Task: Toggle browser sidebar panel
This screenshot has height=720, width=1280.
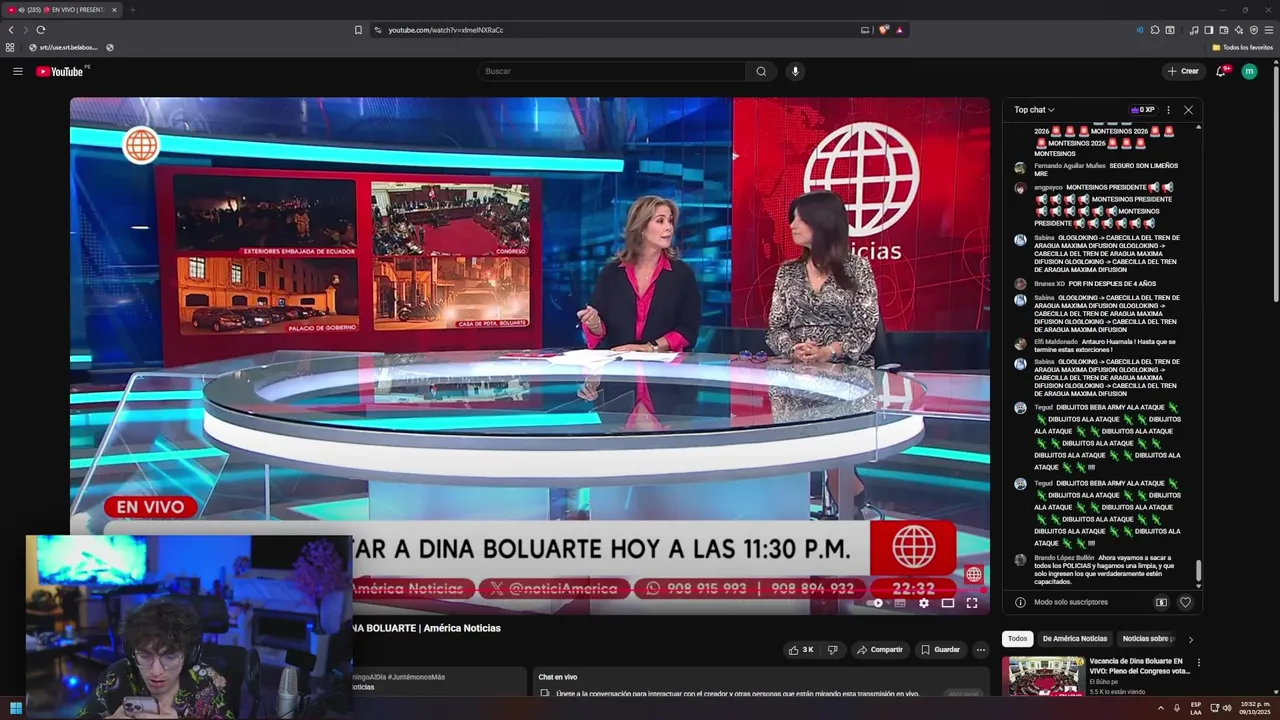Action: tap(1209, 30)
